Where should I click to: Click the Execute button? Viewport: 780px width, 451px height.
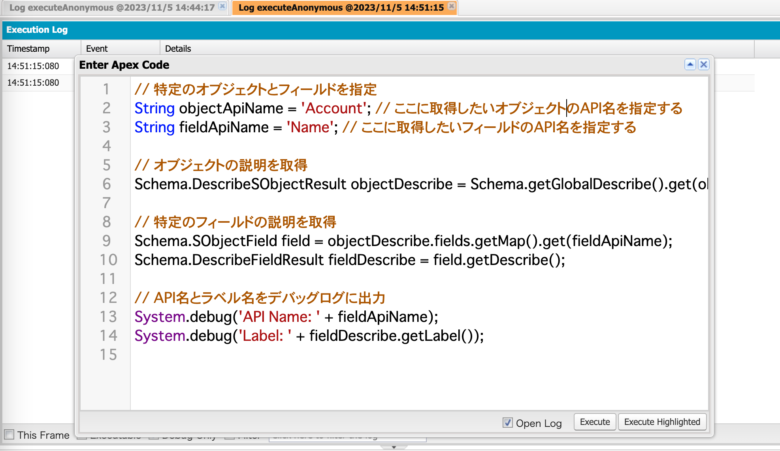click(x=594, y=422)
